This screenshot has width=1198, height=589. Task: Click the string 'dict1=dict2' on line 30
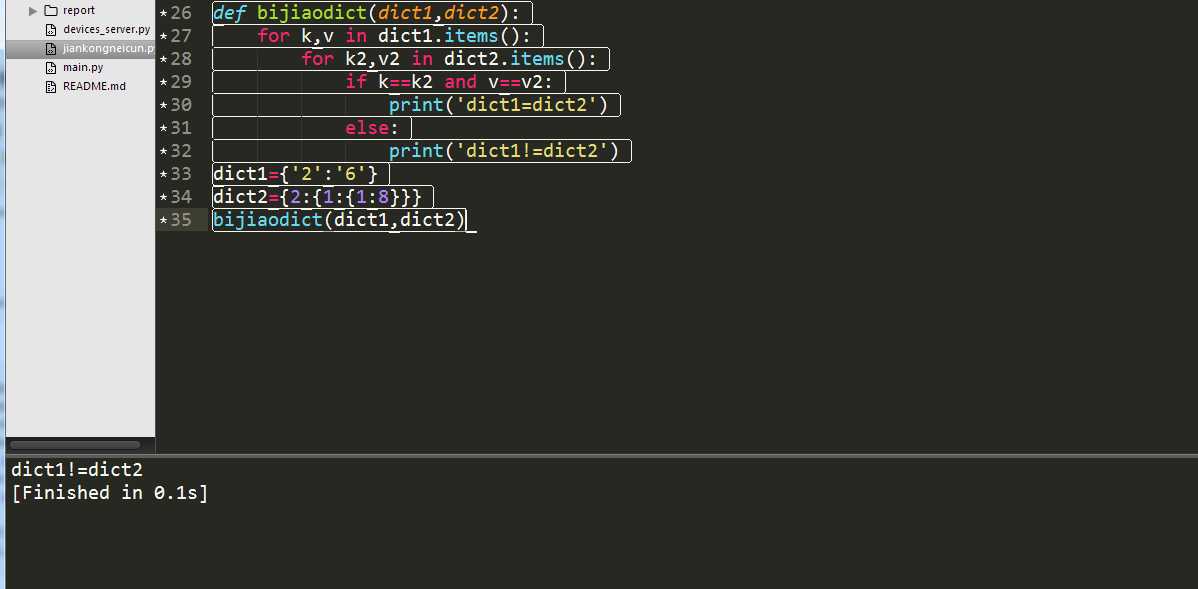(526, 105)
